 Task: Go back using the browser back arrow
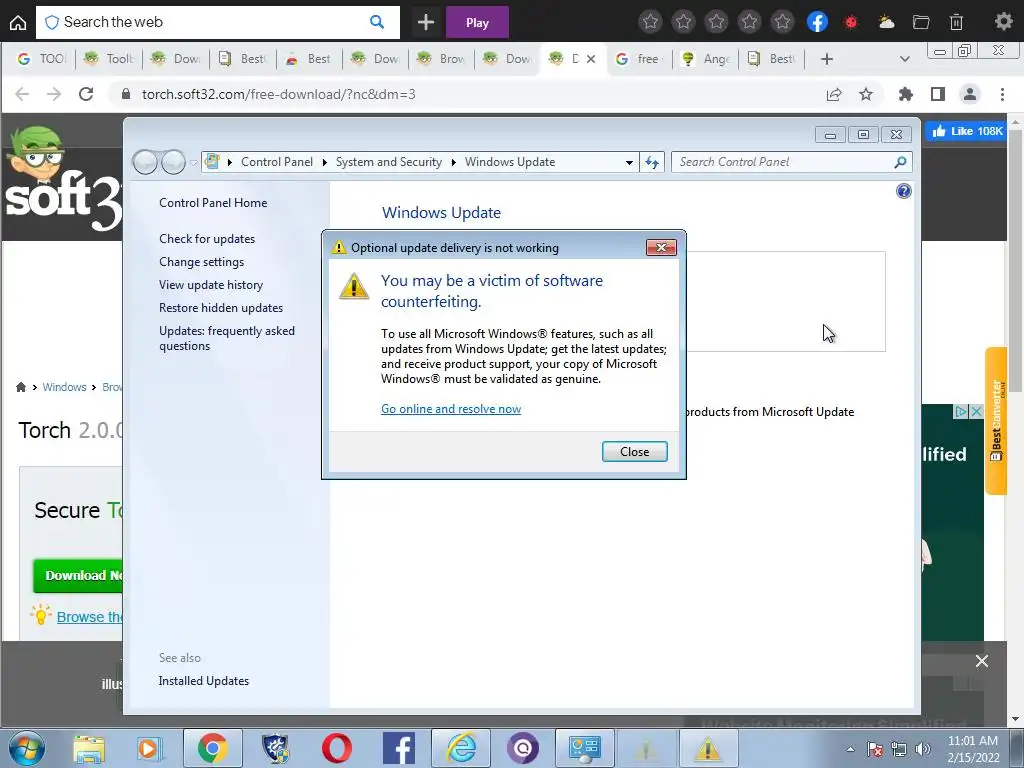click(22, 94)
